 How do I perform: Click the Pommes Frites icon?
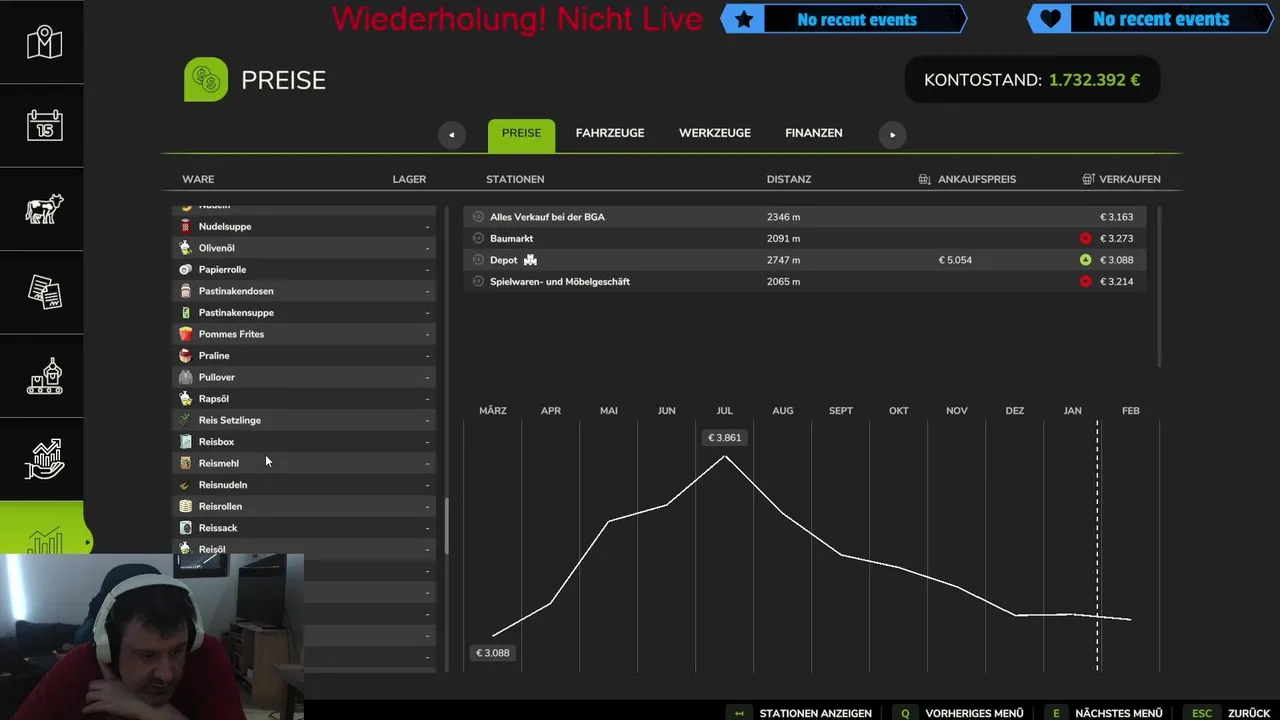click(x=185, y=334)
